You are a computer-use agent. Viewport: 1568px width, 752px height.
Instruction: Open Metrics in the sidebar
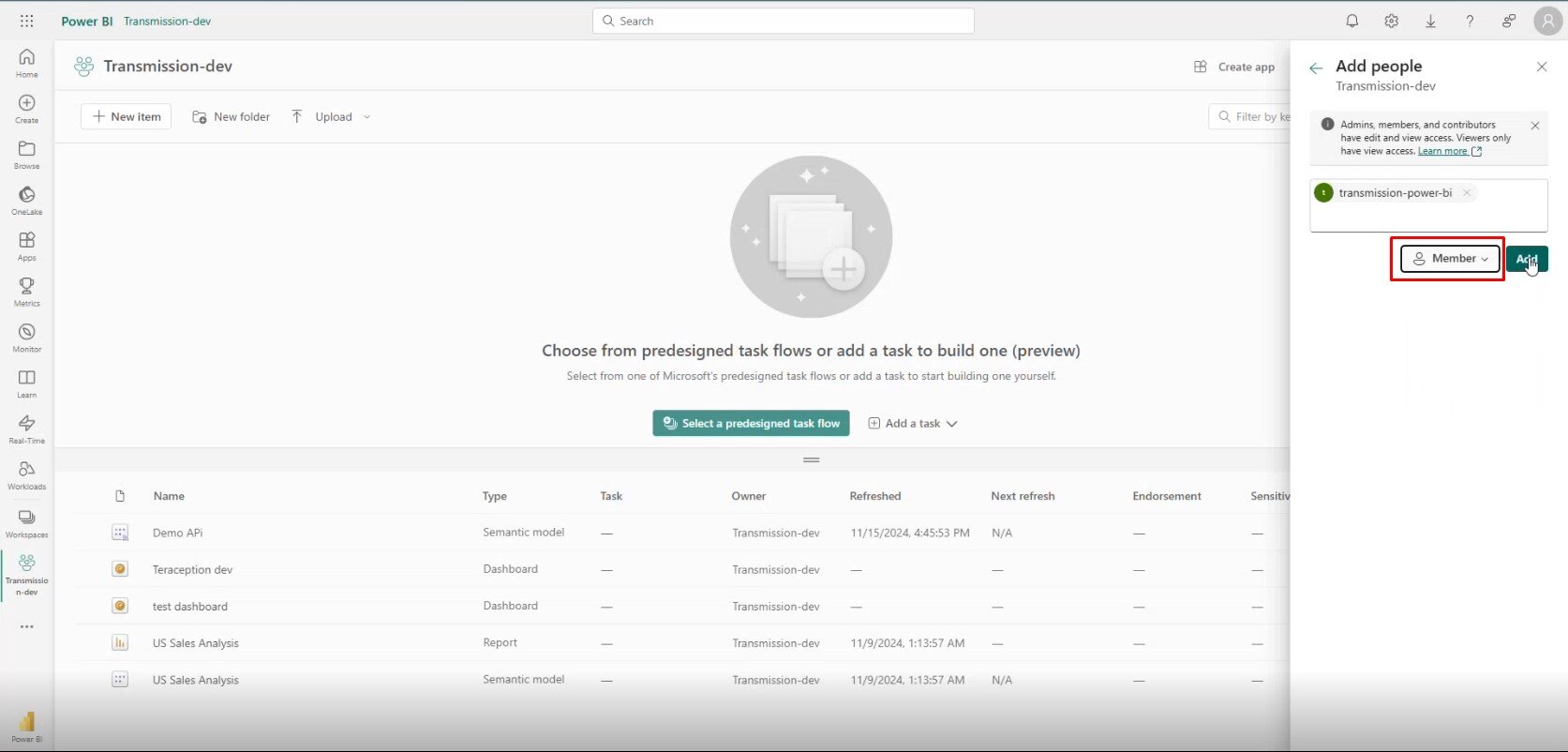[x=26, y=292]
